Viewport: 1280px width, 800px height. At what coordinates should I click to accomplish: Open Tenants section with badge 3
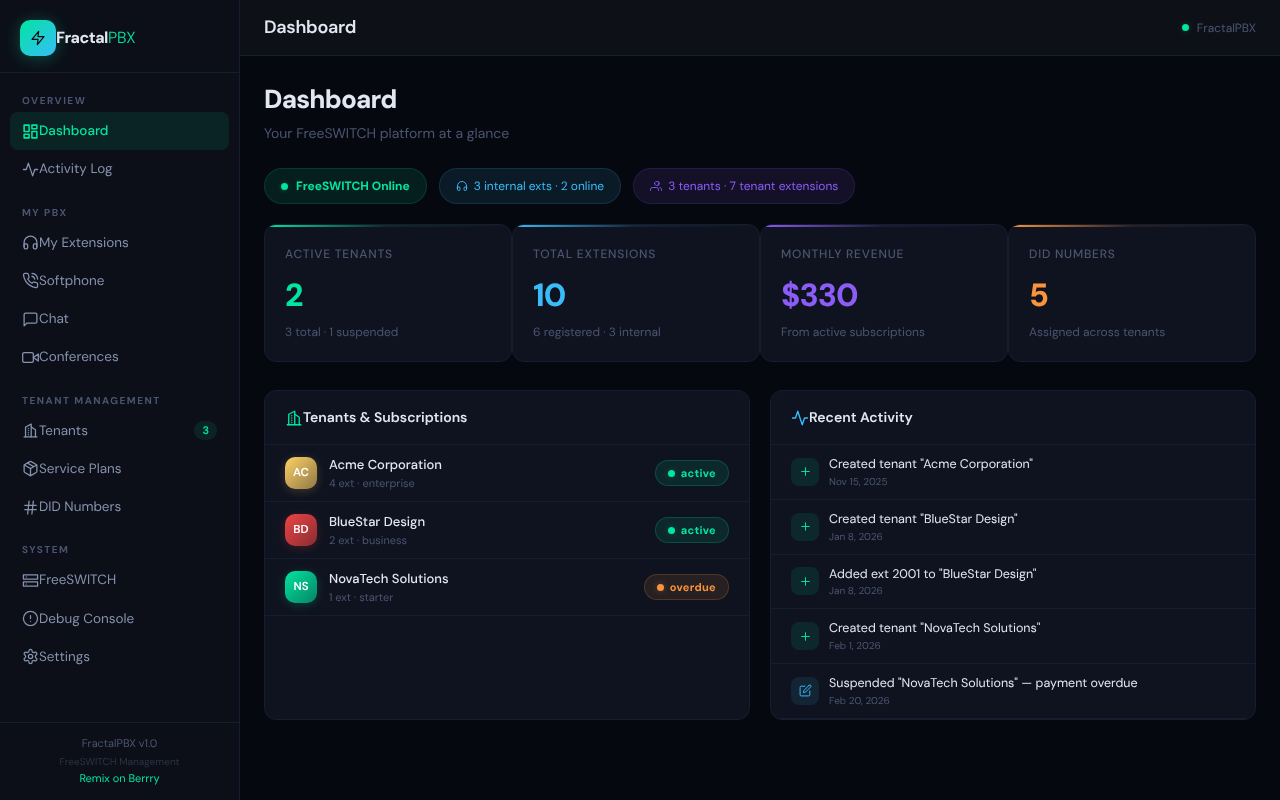click(119, 431)
